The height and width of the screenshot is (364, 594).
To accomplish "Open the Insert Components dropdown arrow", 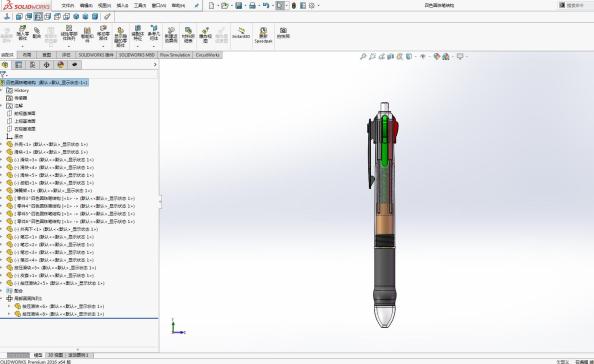I will click(x=23, y=46).
